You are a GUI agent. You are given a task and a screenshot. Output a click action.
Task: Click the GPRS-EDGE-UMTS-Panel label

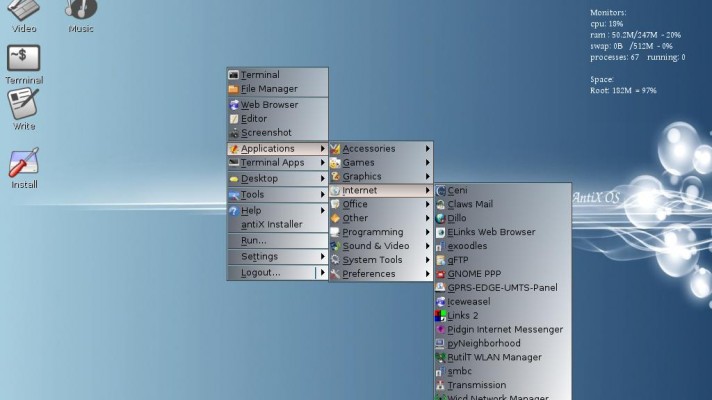tap(502, 288)
